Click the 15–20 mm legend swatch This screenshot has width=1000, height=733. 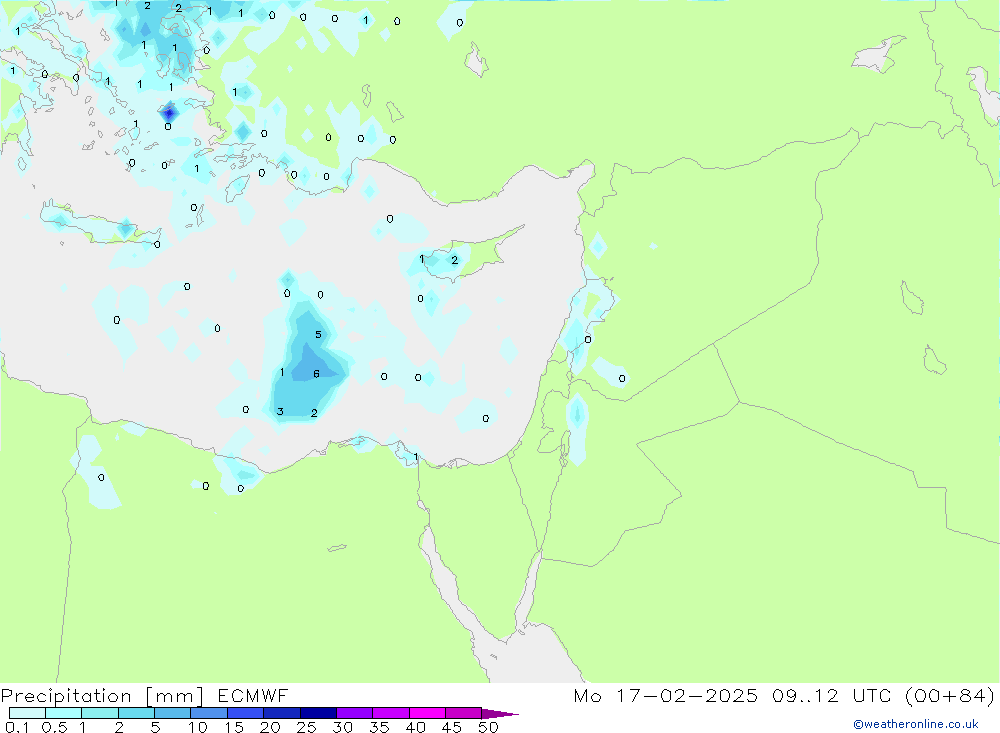tap(245, 713)
